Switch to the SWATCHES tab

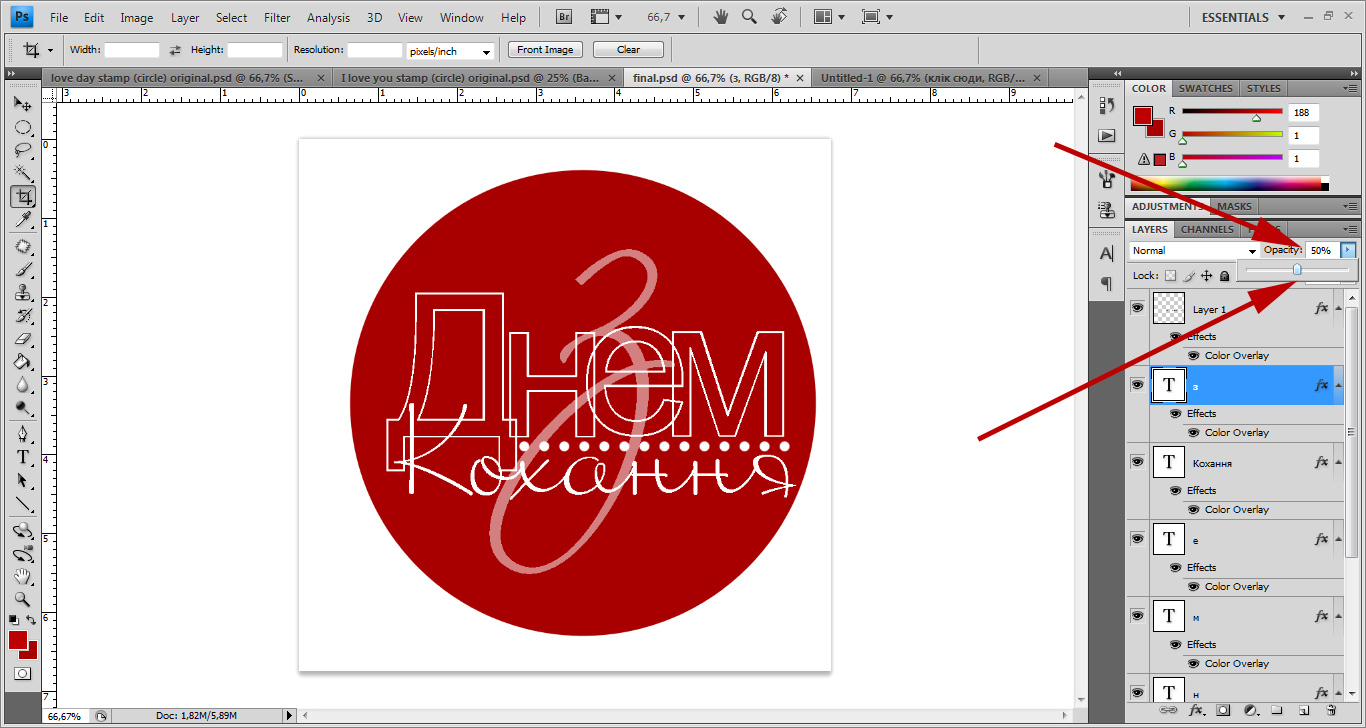tap(1206, 88)
